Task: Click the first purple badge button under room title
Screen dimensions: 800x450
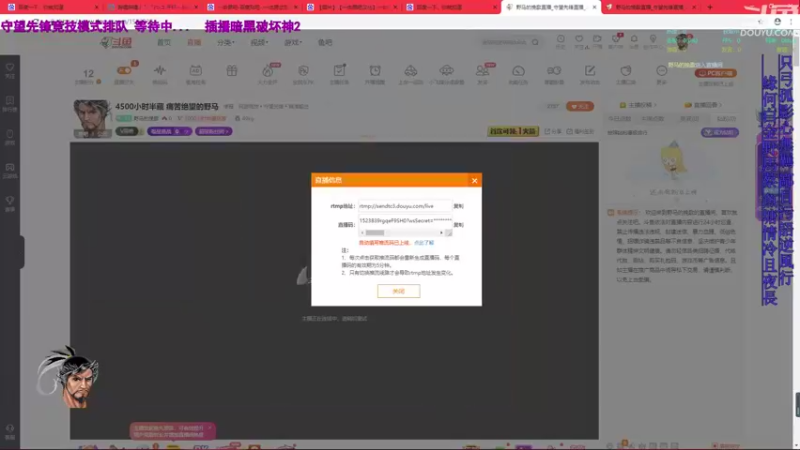Action: 169,131
